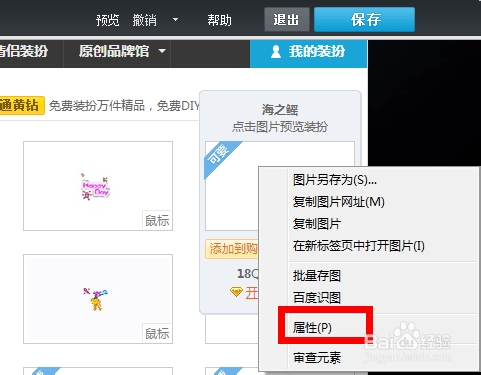Viewport: 481px width, 375px height.
Task: Click the 预览 preview button
Action: [x=107, y=20]
